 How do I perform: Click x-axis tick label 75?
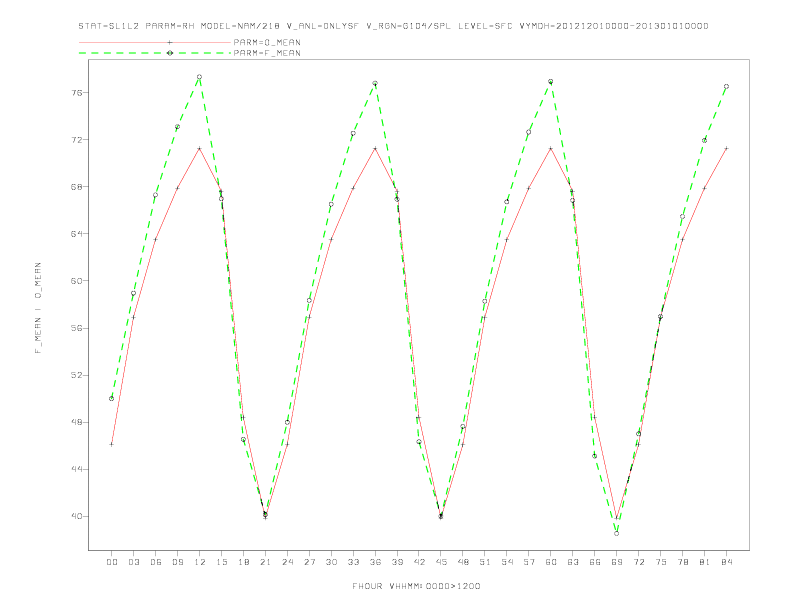click(x=661, y=562)
